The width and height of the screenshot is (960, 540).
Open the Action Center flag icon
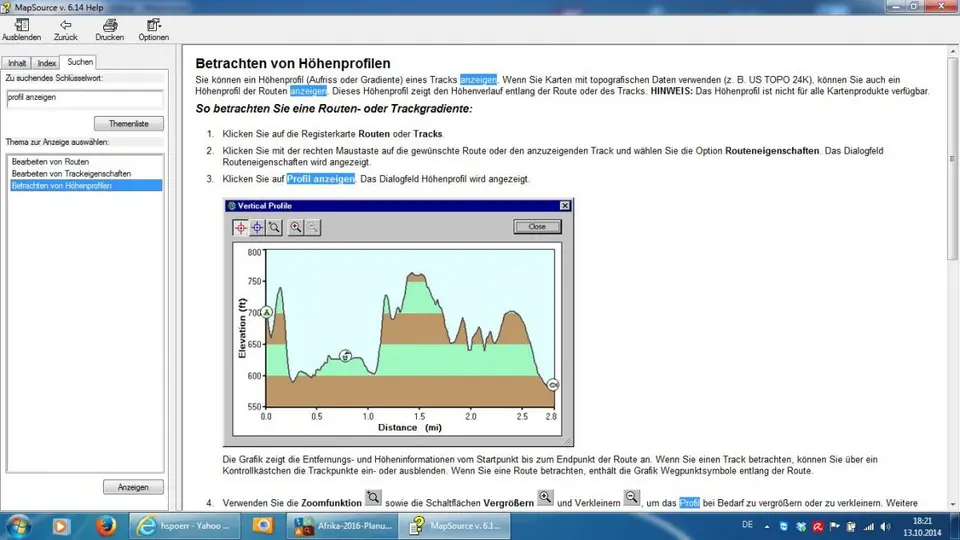pyautogui.click(x=834, y=527)
